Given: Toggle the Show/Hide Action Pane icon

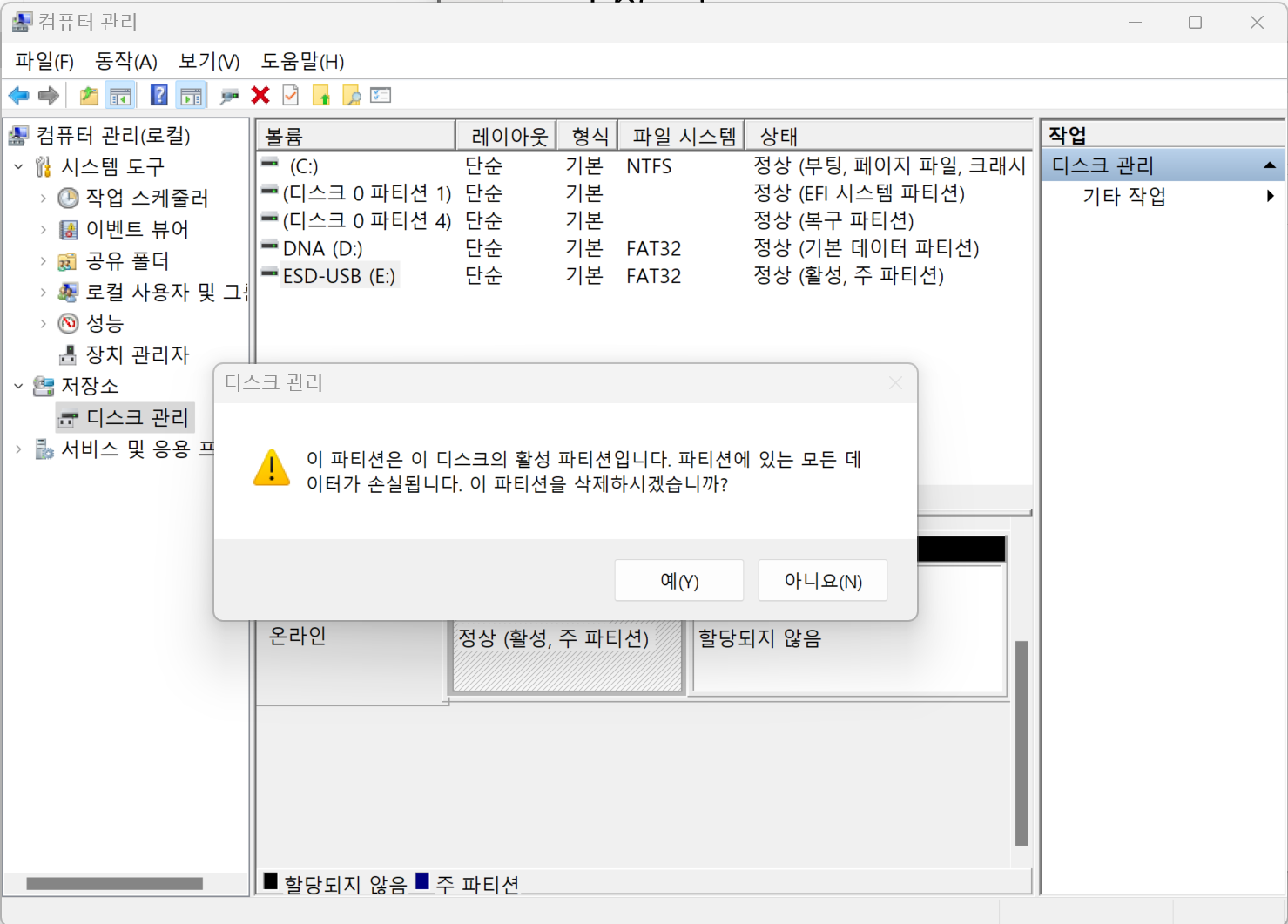Looking at the screenshot, I should click(191, 96).
